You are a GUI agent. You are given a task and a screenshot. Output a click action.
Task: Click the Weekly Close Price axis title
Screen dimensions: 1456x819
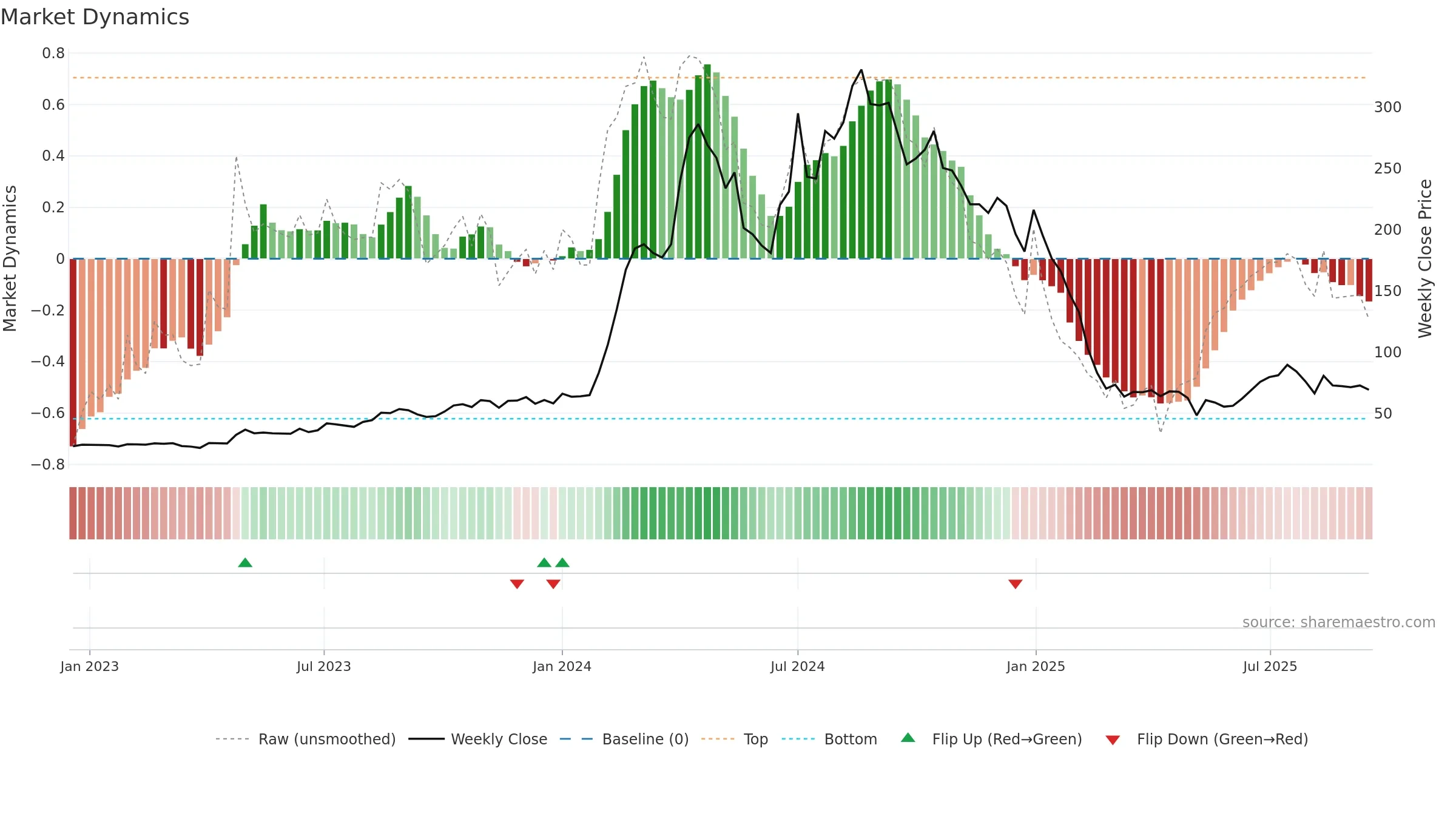coord(1425,258)
